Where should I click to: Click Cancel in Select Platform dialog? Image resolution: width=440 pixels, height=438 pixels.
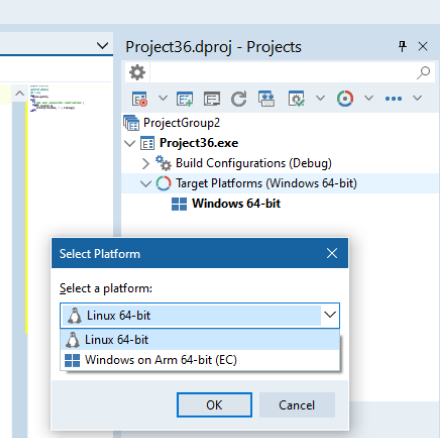pyautogui.click(x=297, y=405)
